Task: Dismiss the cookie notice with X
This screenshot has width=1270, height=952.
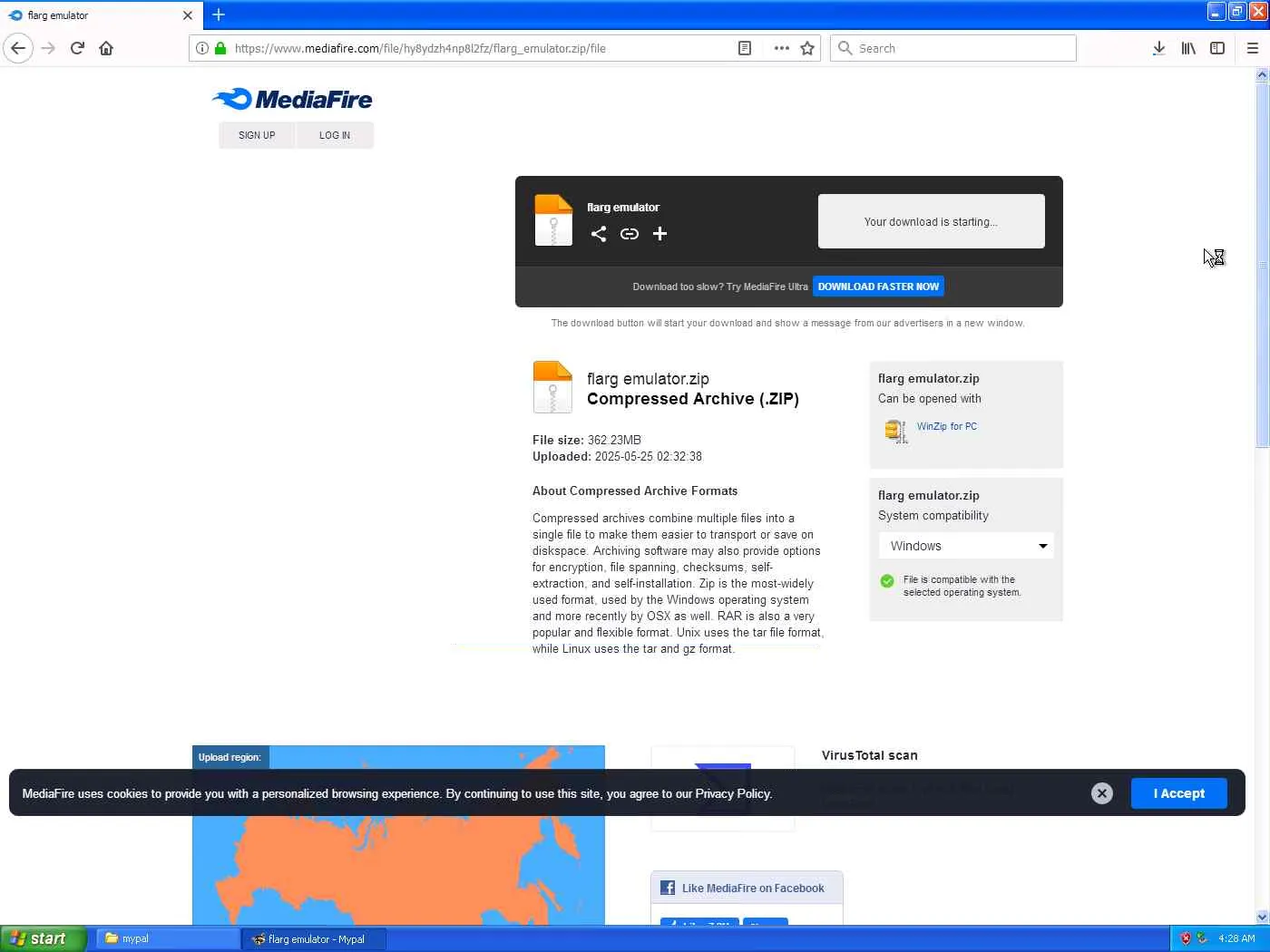Action: tap(1102, 793)
